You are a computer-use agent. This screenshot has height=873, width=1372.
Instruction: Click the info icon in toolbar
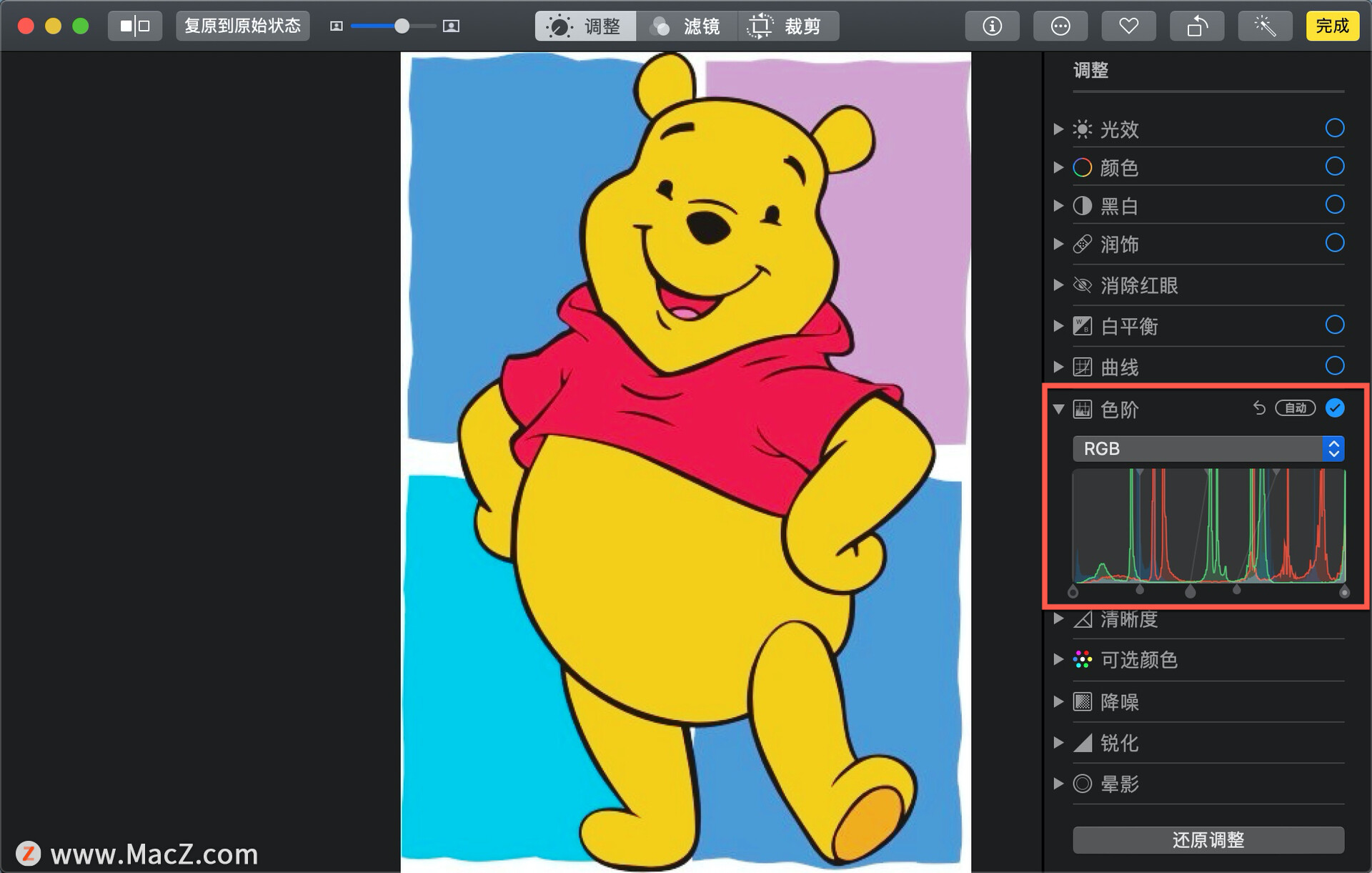tap(992, 26)
